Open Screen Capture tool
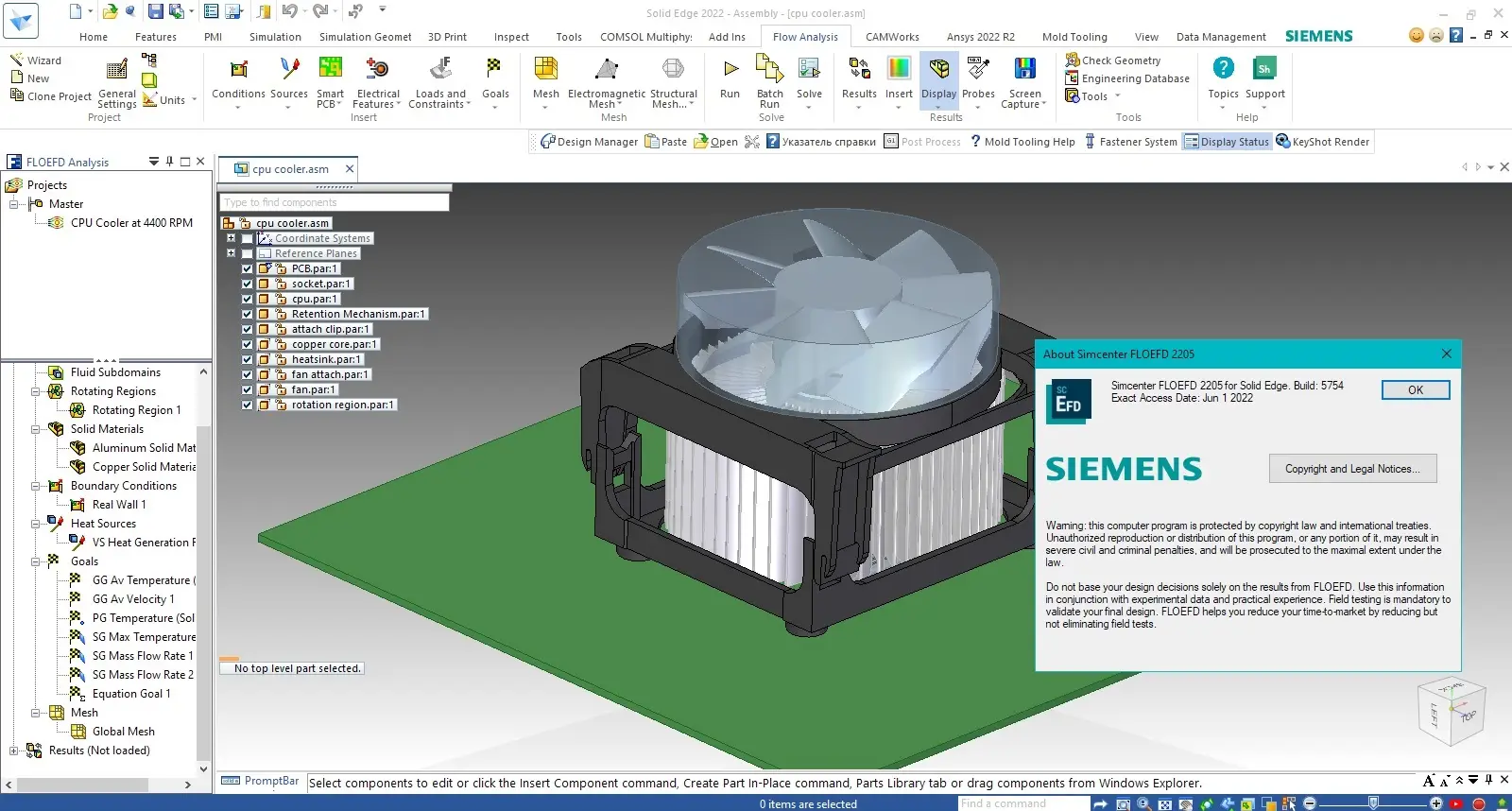 pos(1024,80)
